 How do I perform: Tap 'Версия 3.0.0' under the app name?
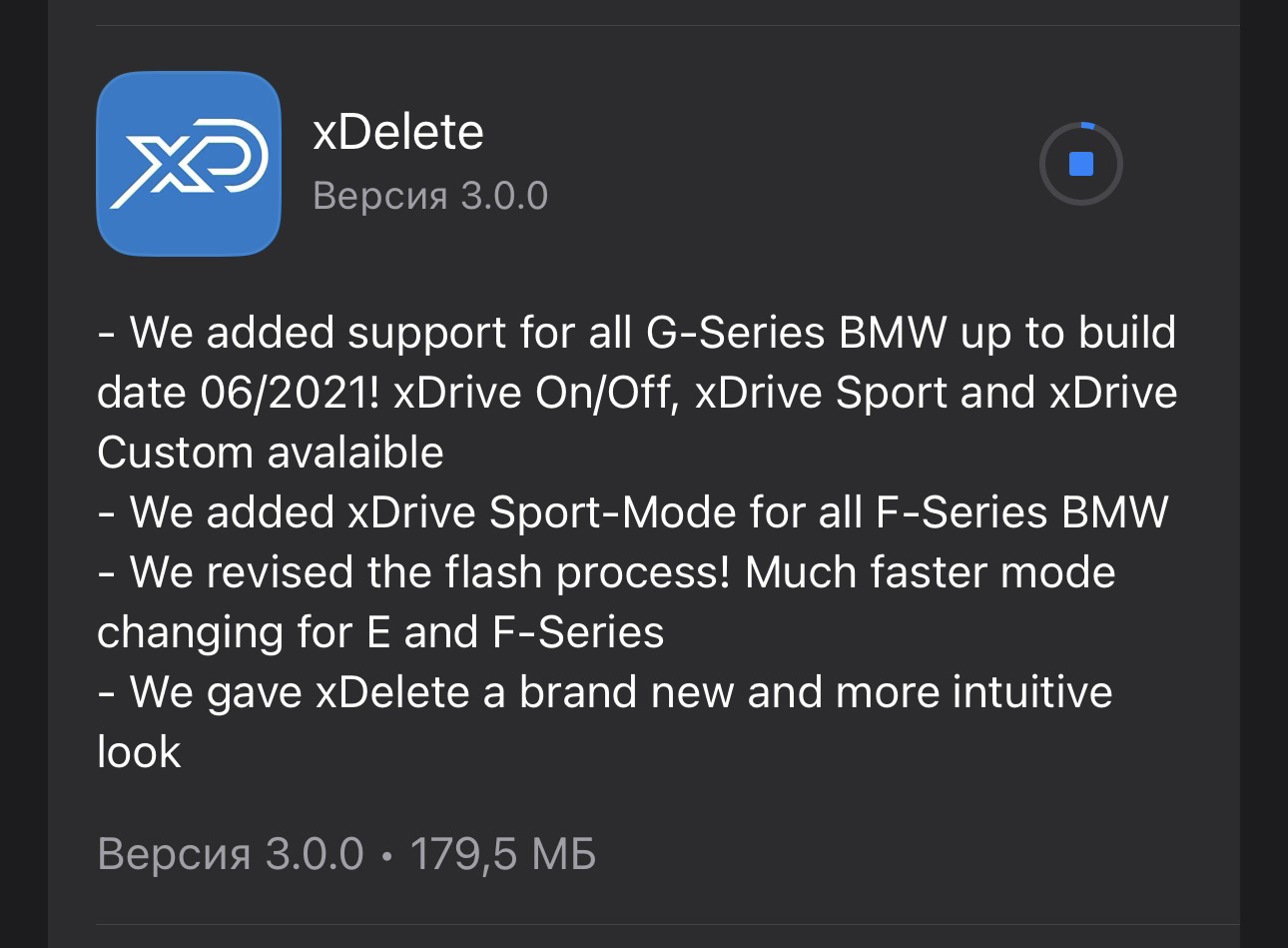pos(430,196)
